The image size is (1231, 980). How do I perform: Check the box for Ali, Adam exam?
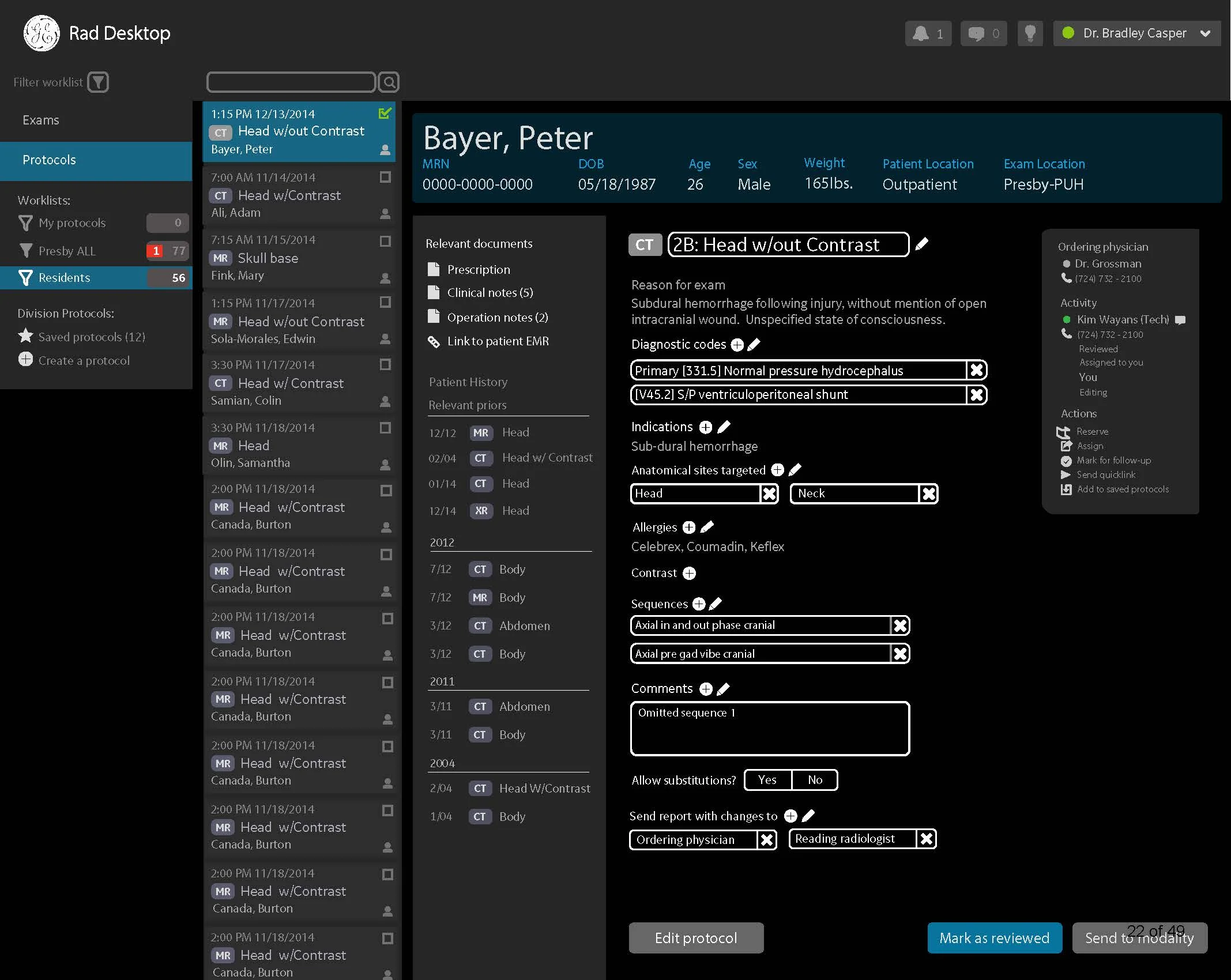pyautogui.click(x=385, y=177)
